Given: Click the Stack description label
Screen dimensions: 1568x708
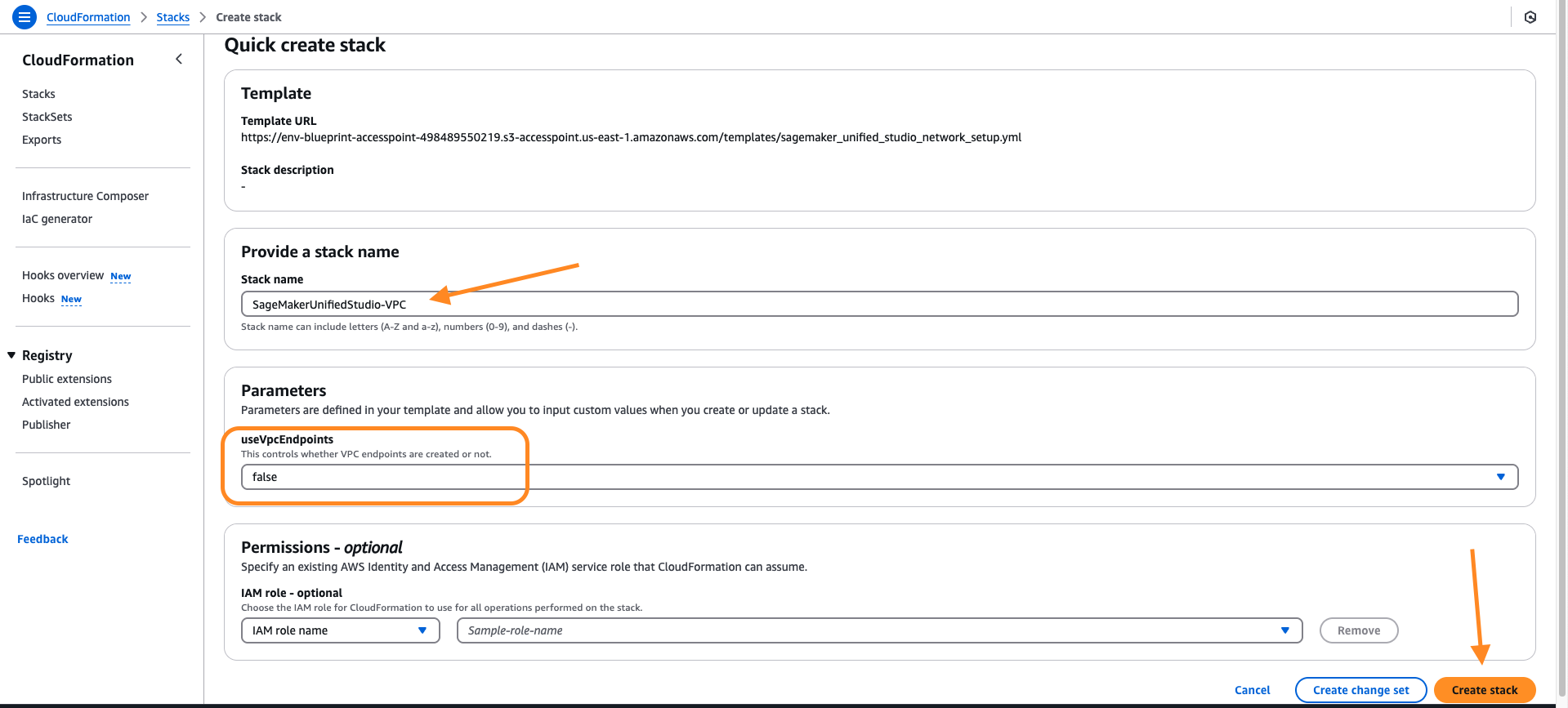Looking at the screenshot, I should pyautogui.click(x=288, y=170).
